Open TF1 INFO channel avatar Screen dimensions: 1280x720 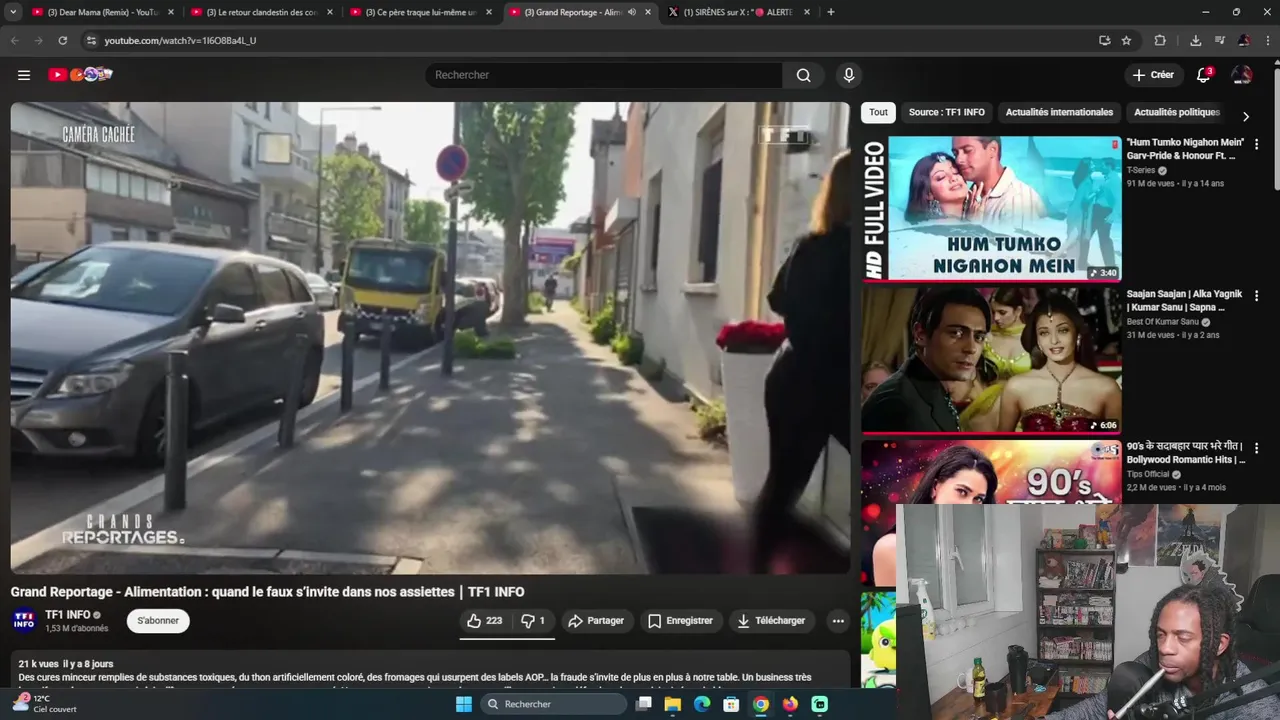click(24, 621)
